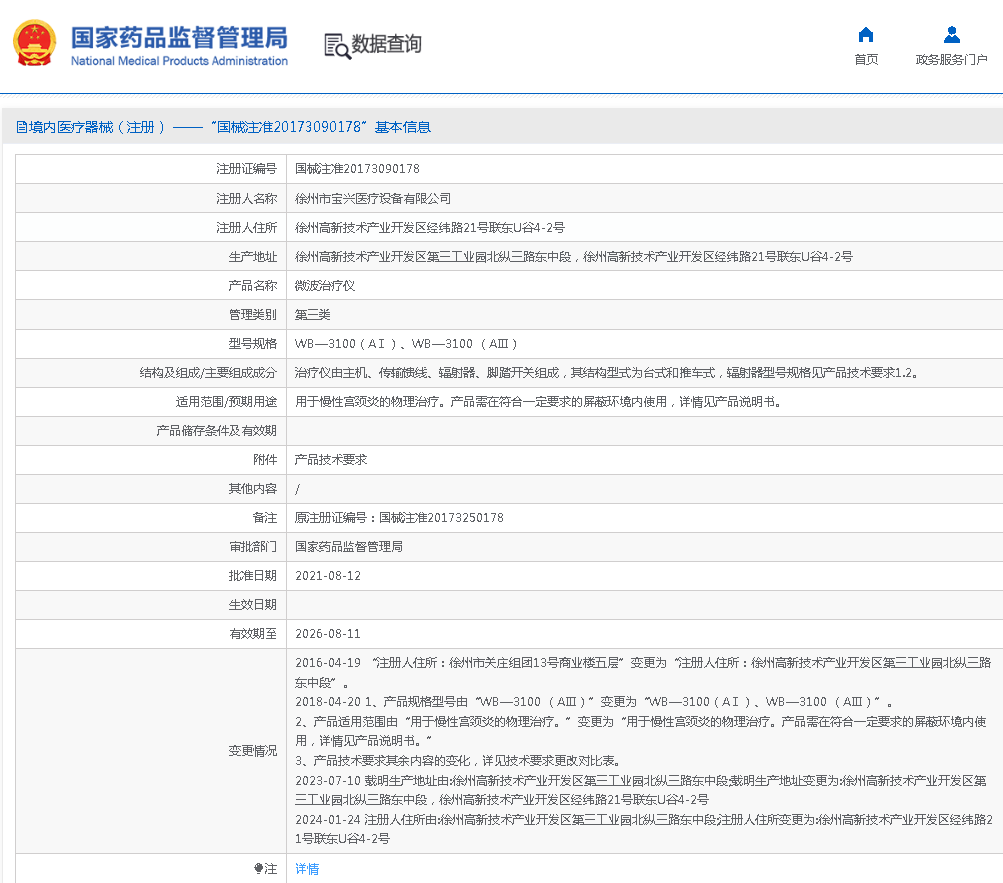Click the 注册人名称 row label
Viewport: 1003px width, 883px height.
coord(246,198)
